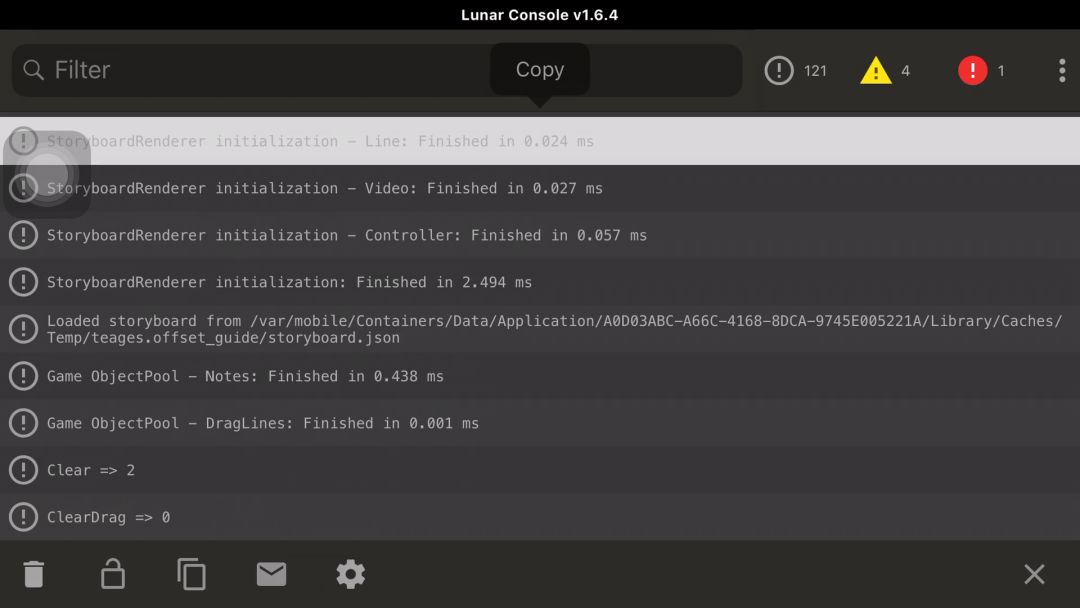Select the Video initialization log entry
Screen dimensions: 1080x608
click(x=540, y=188)
